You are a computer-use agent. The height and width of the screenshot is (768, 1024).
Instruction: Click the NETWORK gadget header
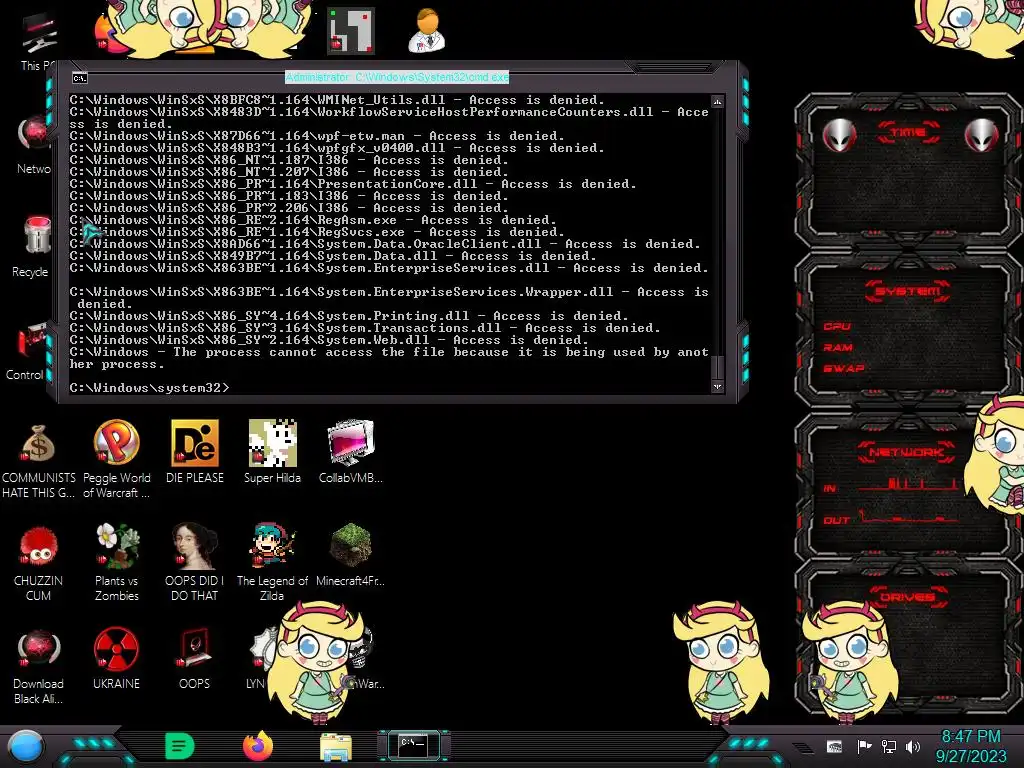pos(906,451)
